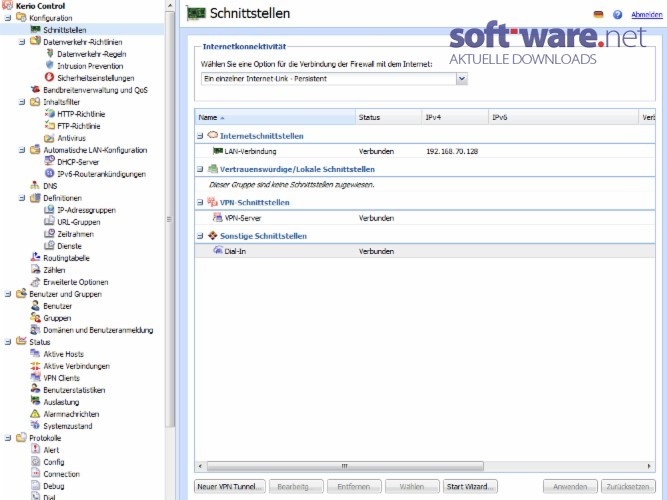The height and width of the screenshot is (500, 667).
Task: Click the Gruppen icon
Action: 35,317
